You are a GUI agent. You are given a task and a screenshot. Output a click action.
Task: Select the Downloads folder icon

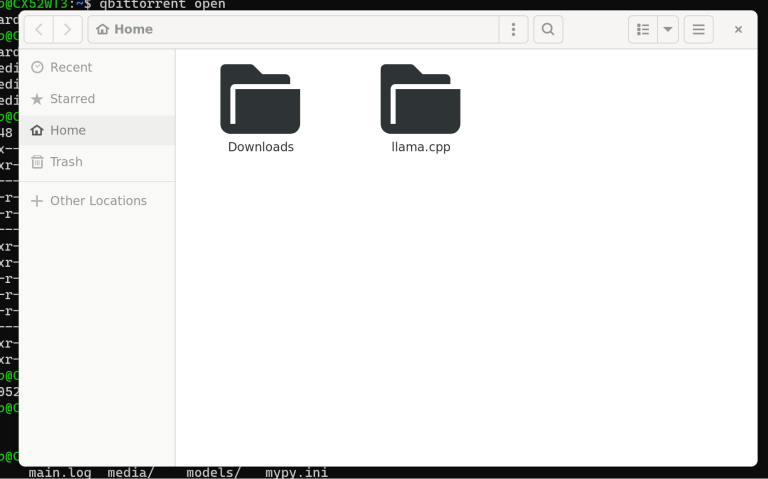click(x=260, y=99)
